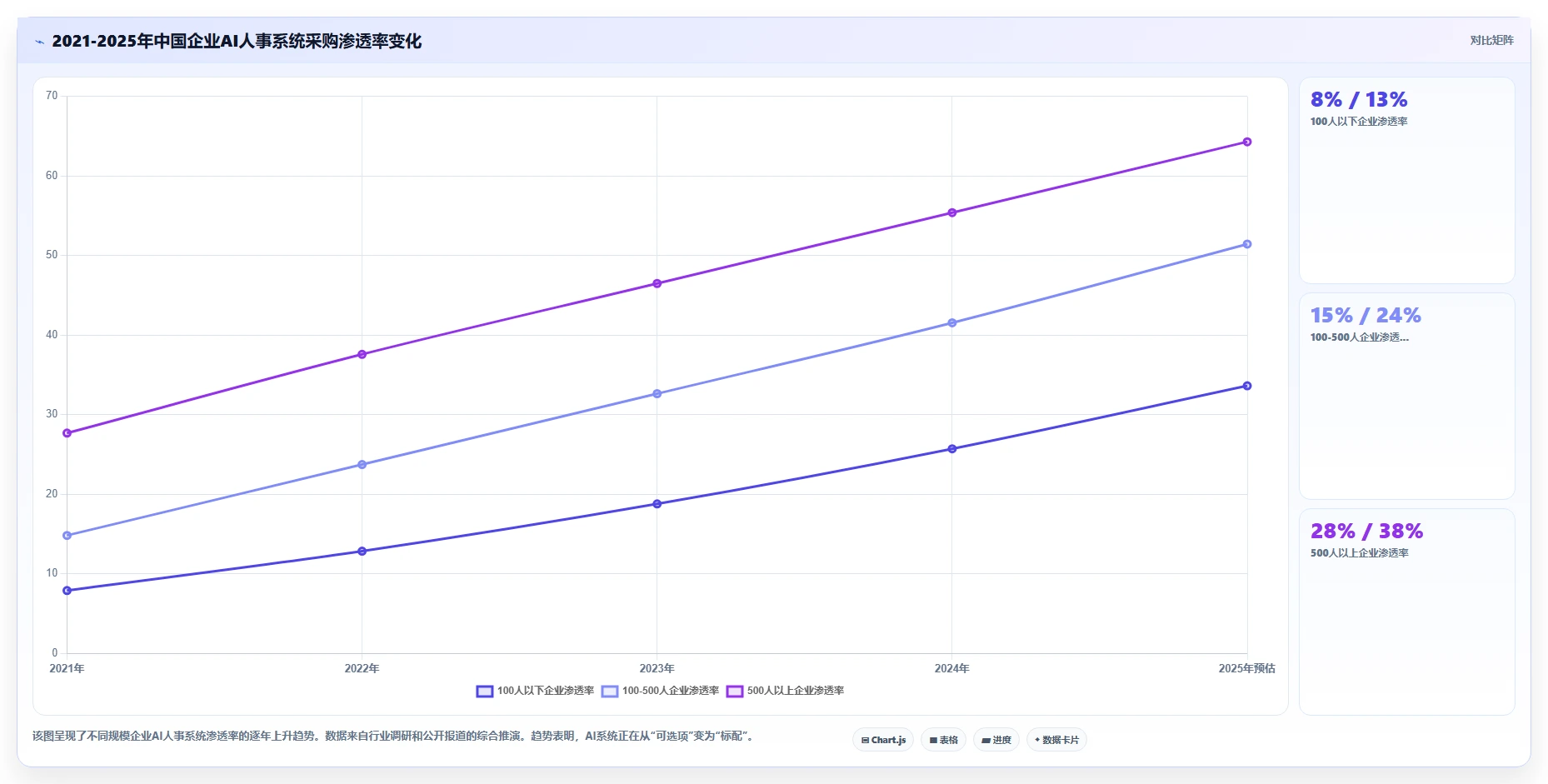Click the 2023年 point on the purple line
1548x784 pixels.
click(x=657, y=283)
